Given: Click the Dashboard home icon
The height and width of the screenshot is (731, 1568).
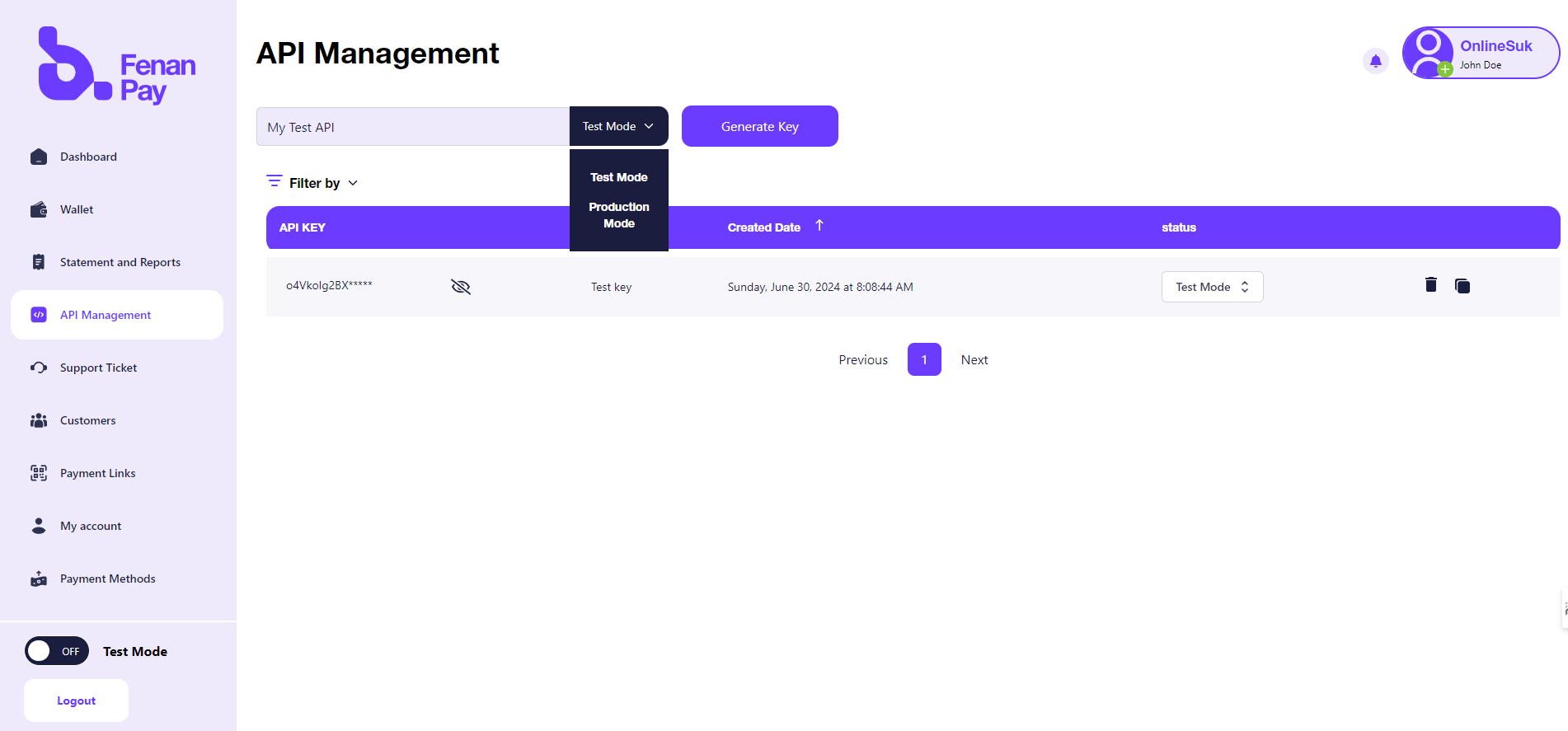Looking at the screenshot, I should point(39,157).
